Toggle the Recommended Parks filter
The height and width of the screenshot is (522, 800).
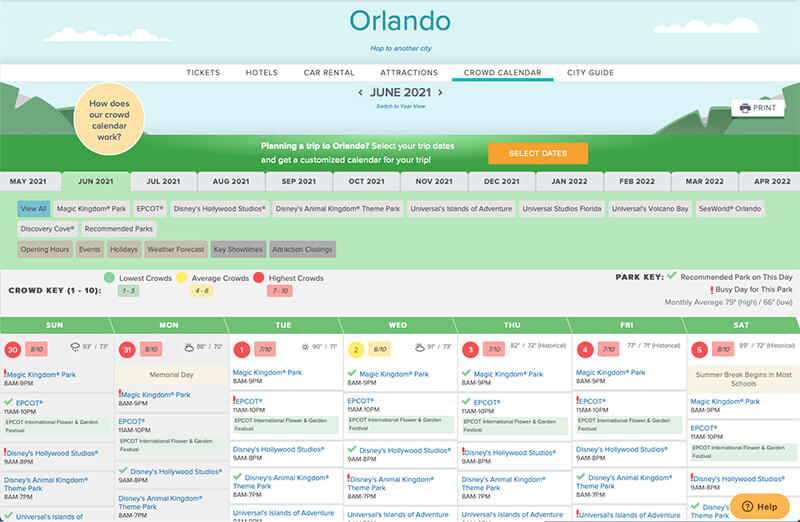pyautogui.click(x=118, y=229)
